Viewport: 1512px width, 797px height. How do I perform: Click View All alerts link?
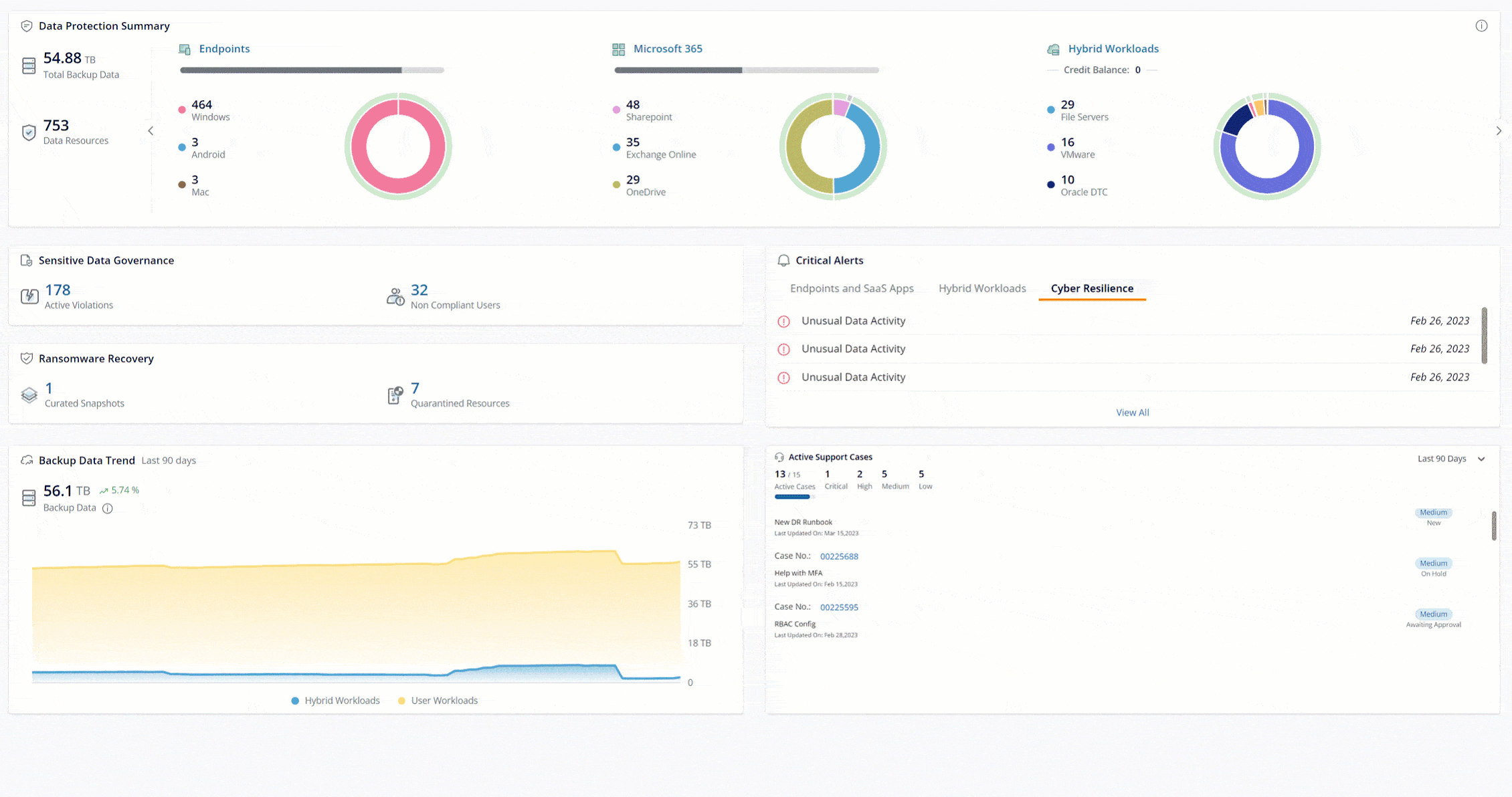(x=1132, y=413)
